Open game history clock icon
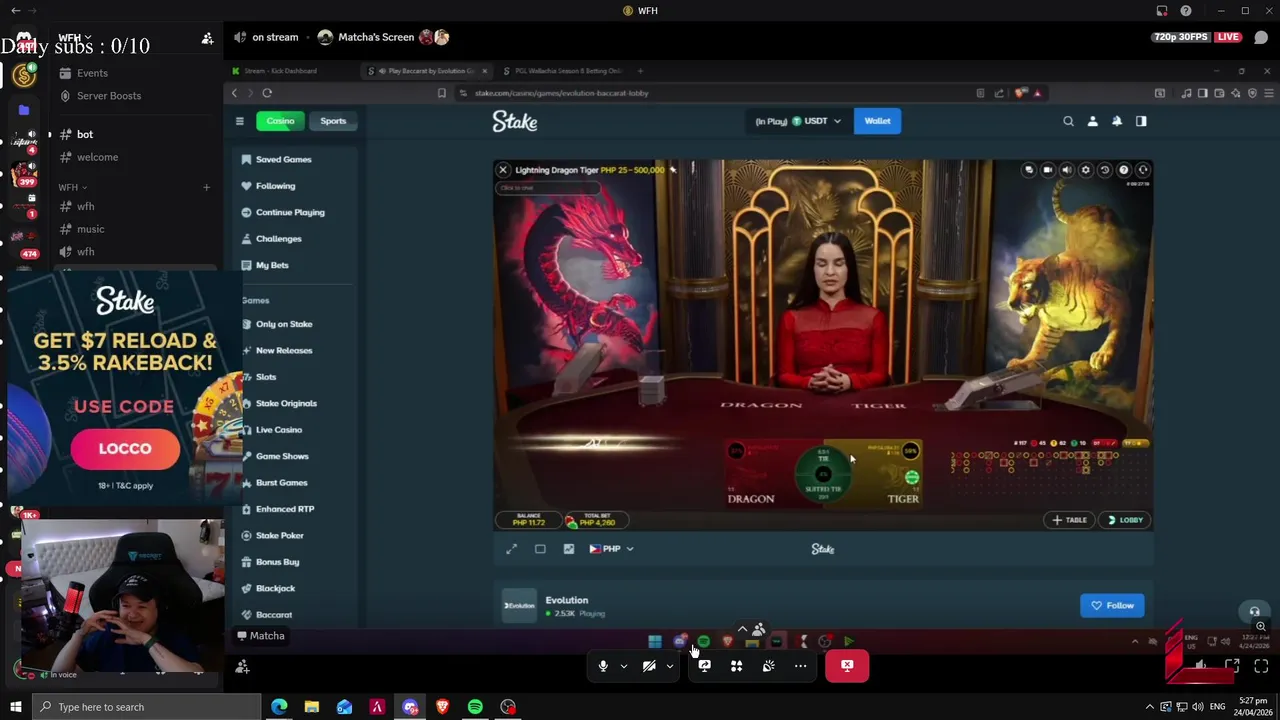This screenshot has width=1280, height=720. 1105,170
